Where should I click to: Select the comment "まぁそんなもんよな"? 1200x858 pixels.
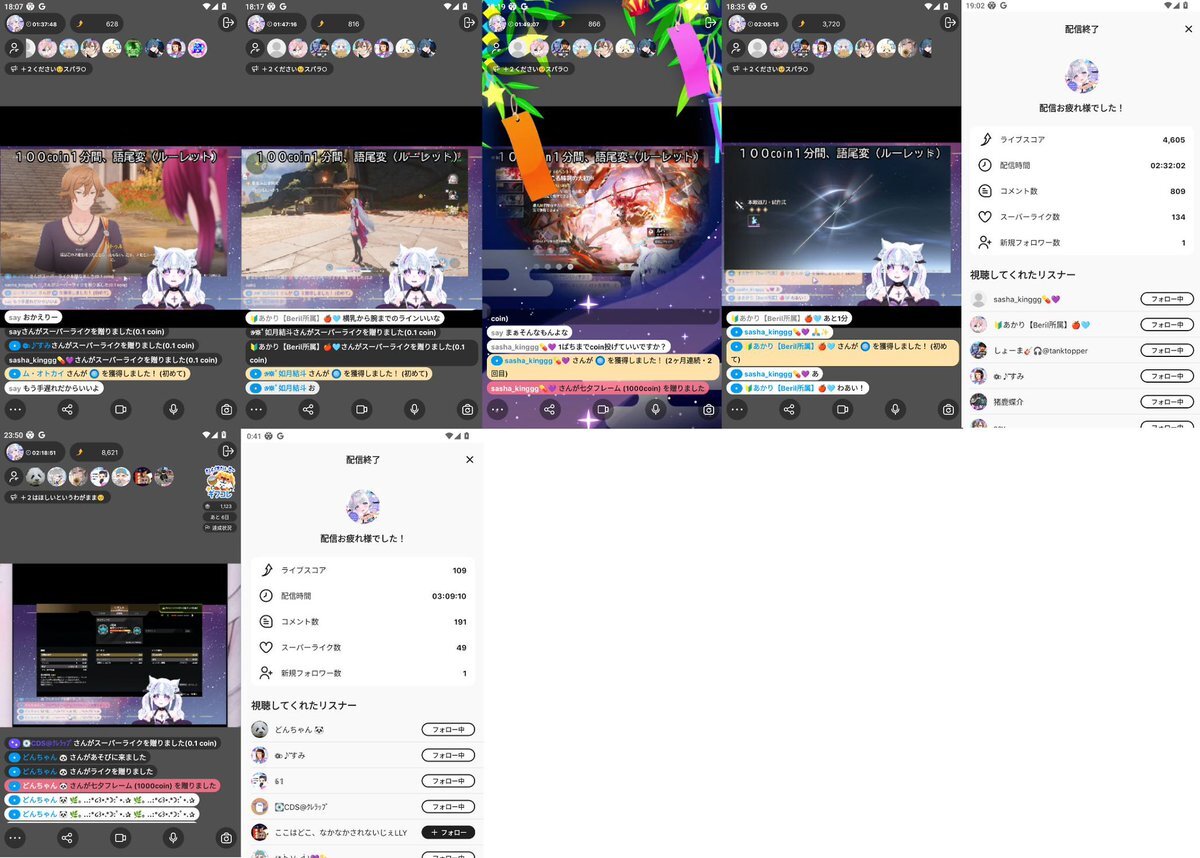530,332
